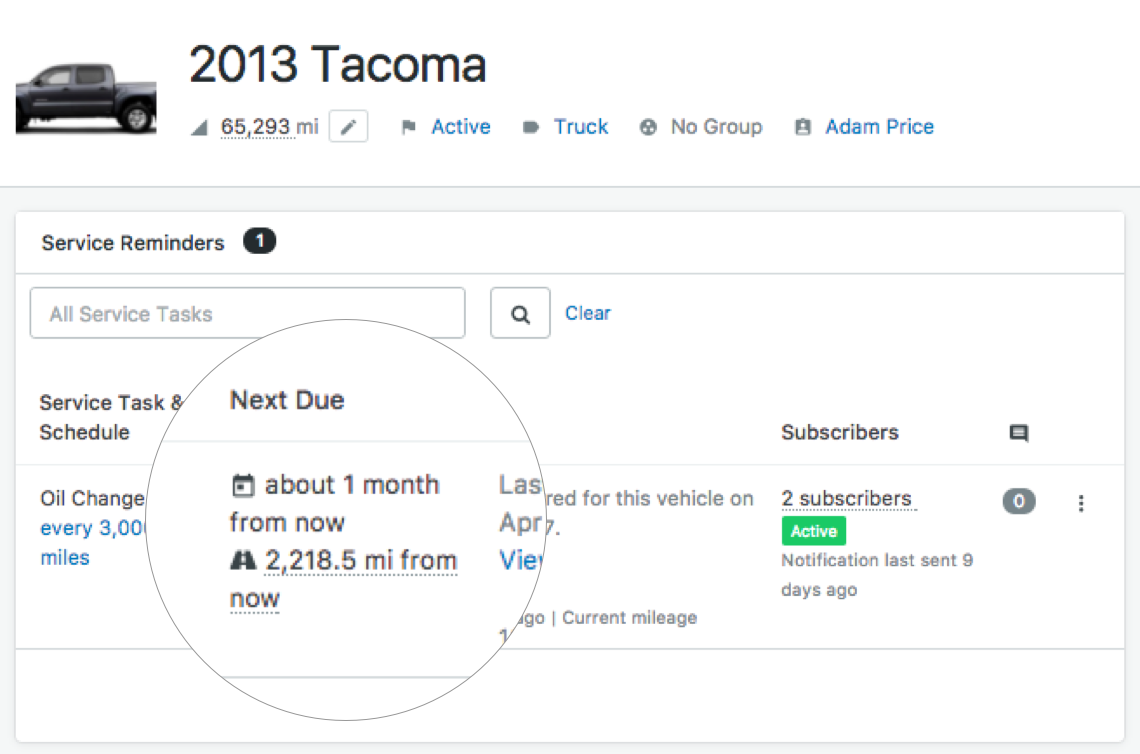
Task: Clear the service task filter
Action: 588,313
